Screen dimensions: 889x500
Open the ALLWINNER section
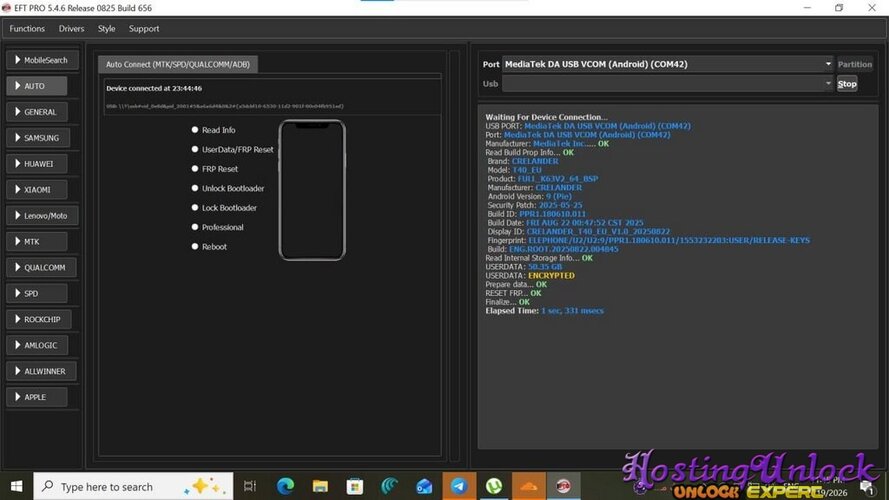point(41,371)
